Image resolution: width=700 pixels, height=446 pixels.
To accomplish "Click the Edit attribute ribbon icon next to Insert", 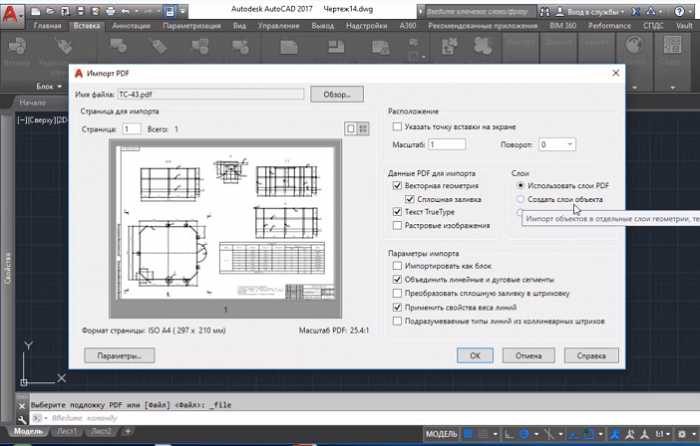I will tap(65, 46).
